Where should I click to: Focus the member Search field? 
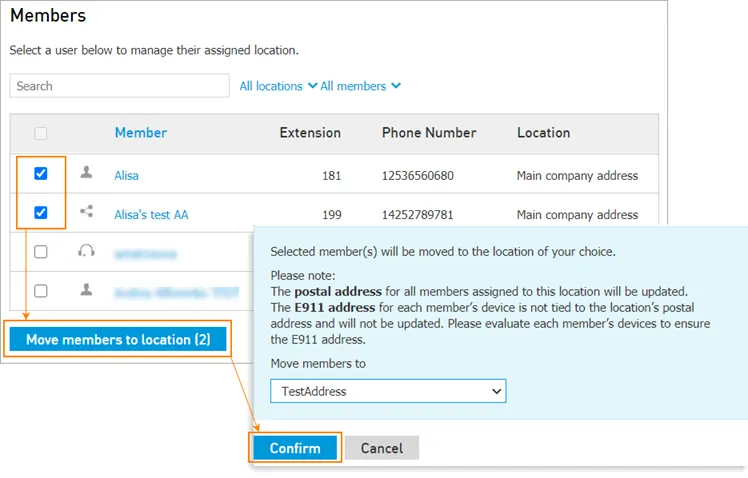click(x=119, y=86)
